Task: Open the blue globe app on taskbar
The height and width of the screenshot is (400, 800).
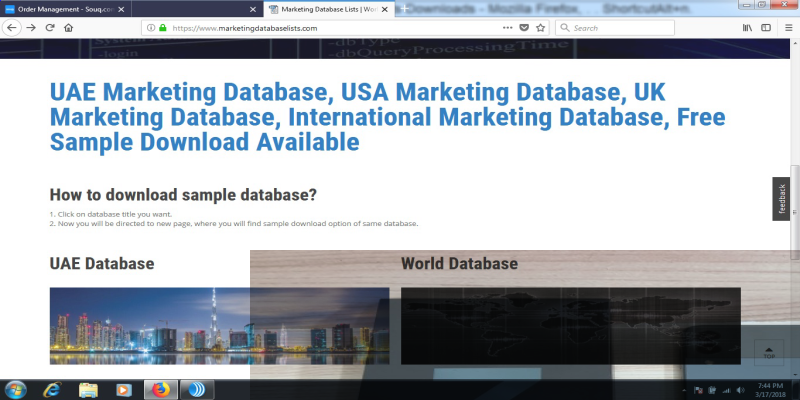Action: (x=197, y=390)
